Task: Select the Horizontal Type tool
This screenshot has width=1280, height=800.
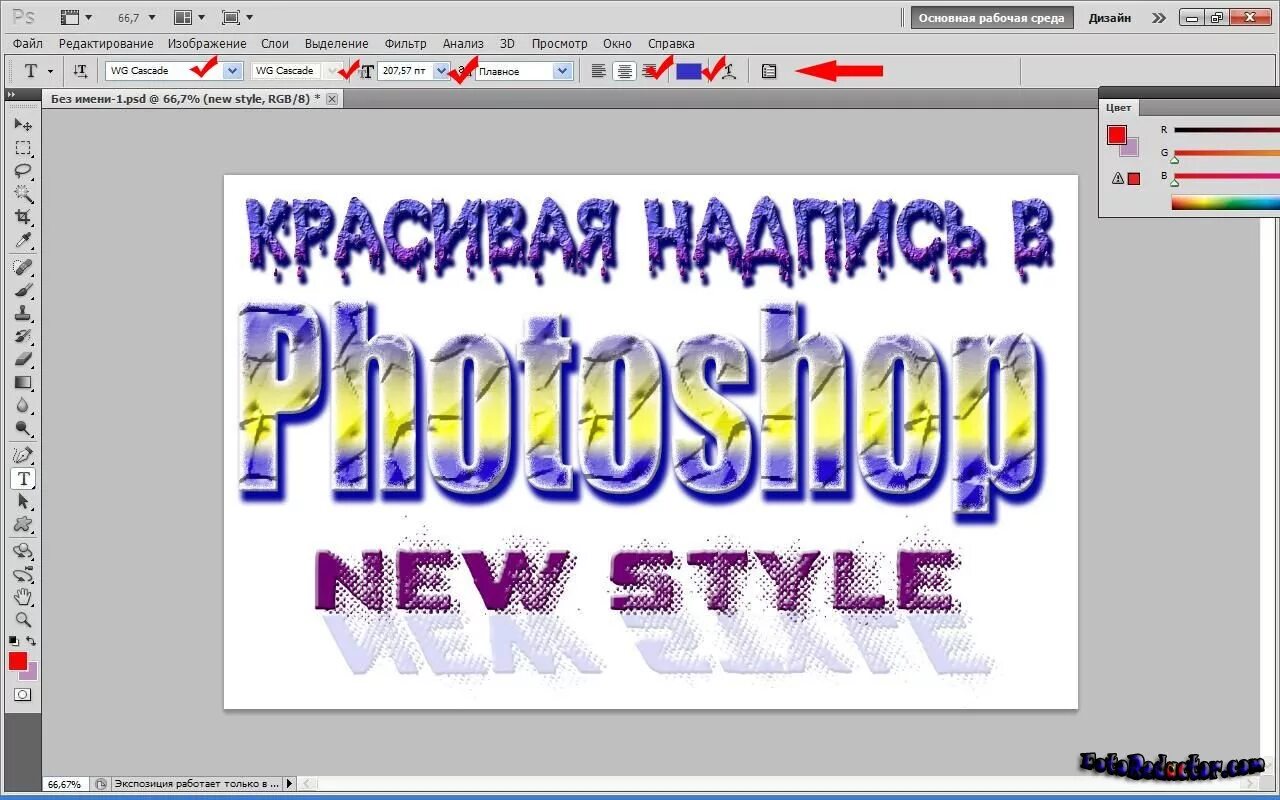Action: click(x=23, y=479)
